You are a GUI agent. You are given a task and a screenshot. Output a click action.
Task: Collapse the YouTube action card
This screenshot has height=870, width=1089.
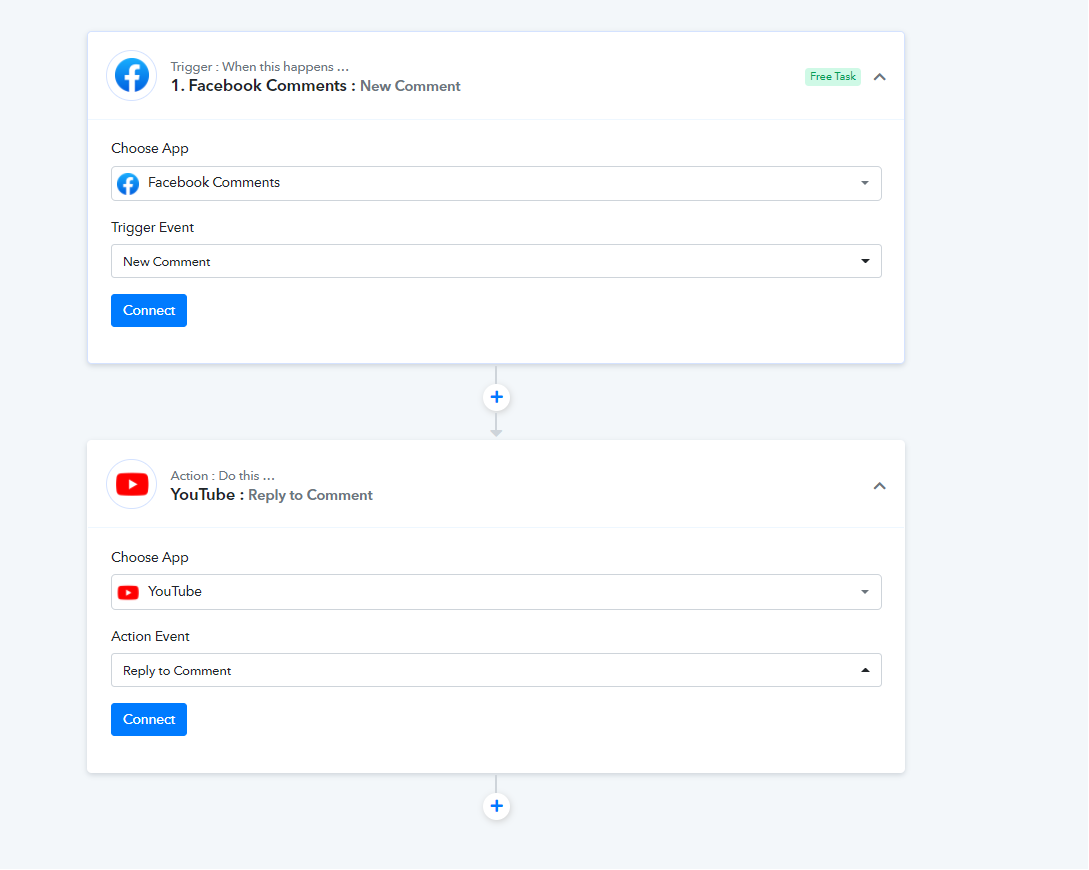coord(879,486)
